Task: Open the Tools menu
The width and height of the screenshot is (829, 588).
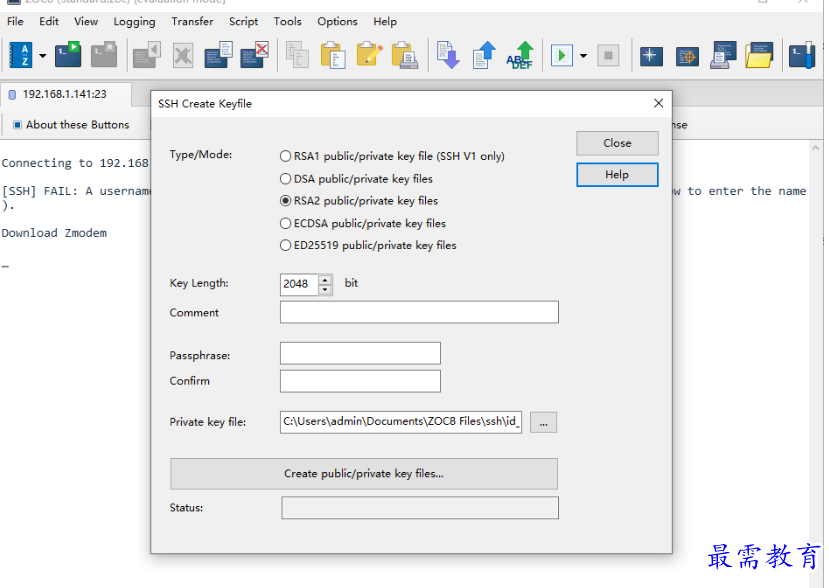Action: point(287,22)
